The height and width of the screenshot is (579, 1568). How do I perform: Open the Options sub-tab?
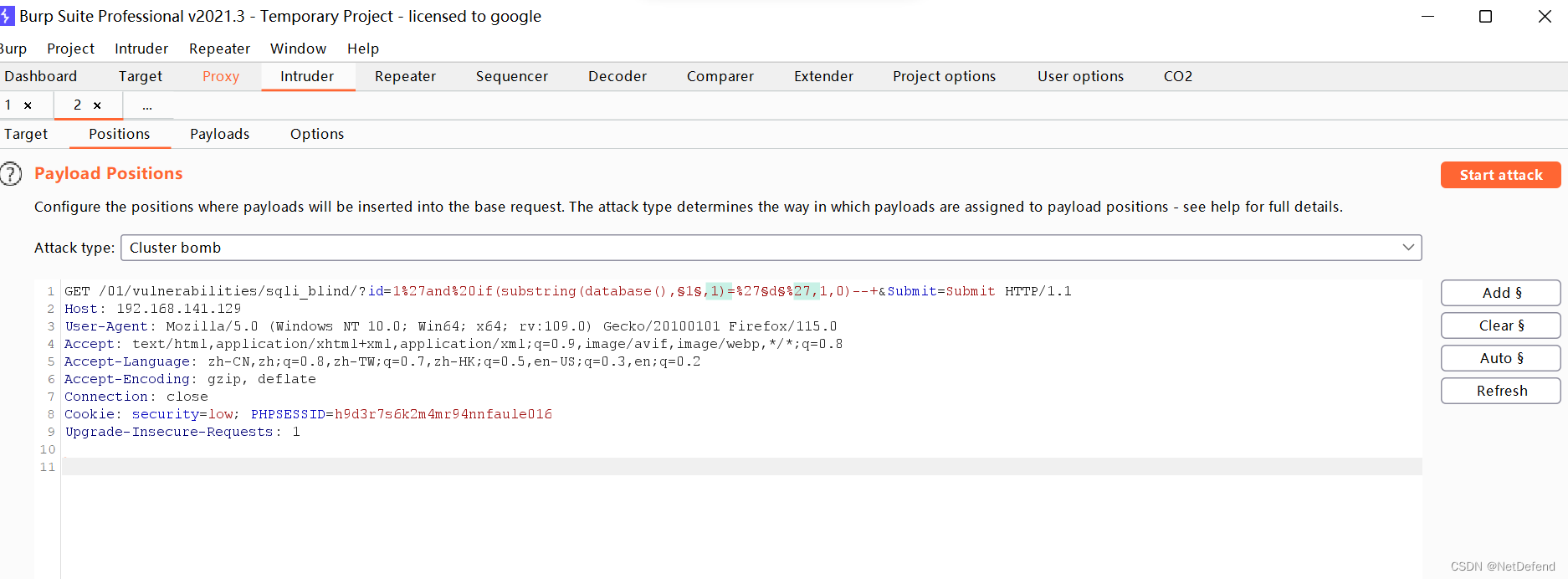[317, 134]
